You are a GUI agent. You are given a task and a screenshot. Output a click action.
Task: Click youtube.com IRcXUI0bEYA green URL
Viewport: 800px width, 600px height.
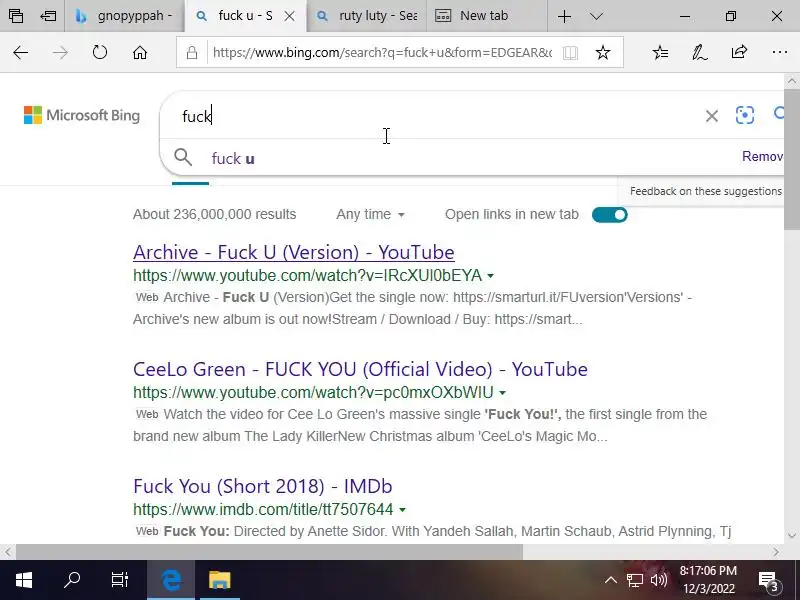pos(307,276)
